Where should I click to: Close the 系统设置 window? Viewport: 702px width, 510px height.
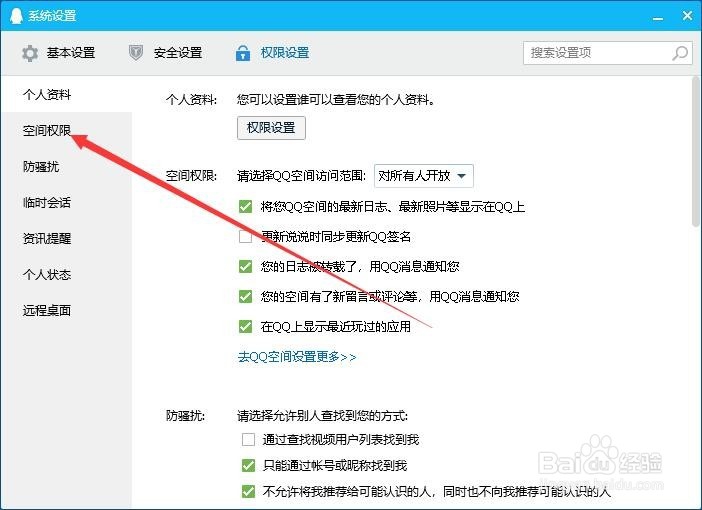tap(687, 16)
